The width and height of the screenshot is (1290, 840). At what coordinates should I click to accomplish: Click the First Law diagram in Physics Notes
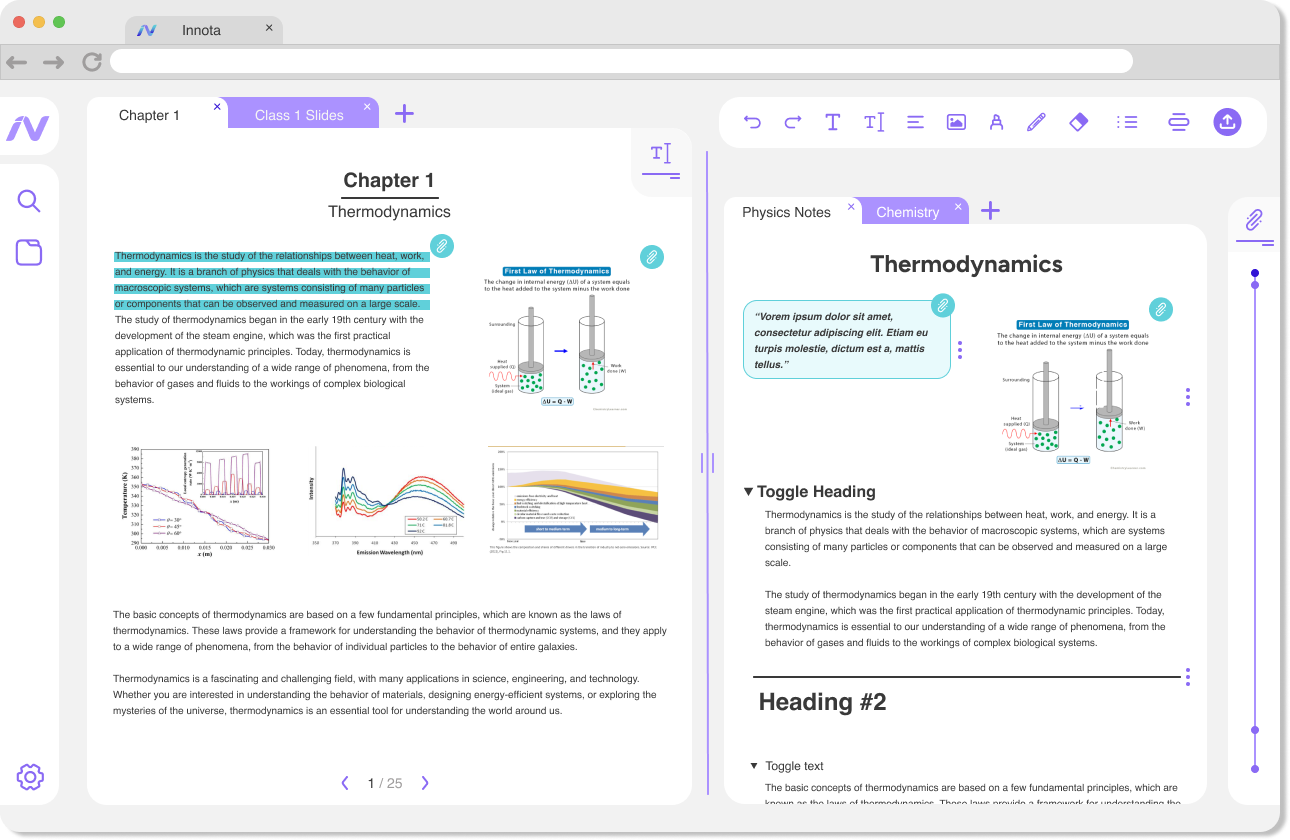pos(1073,393)
